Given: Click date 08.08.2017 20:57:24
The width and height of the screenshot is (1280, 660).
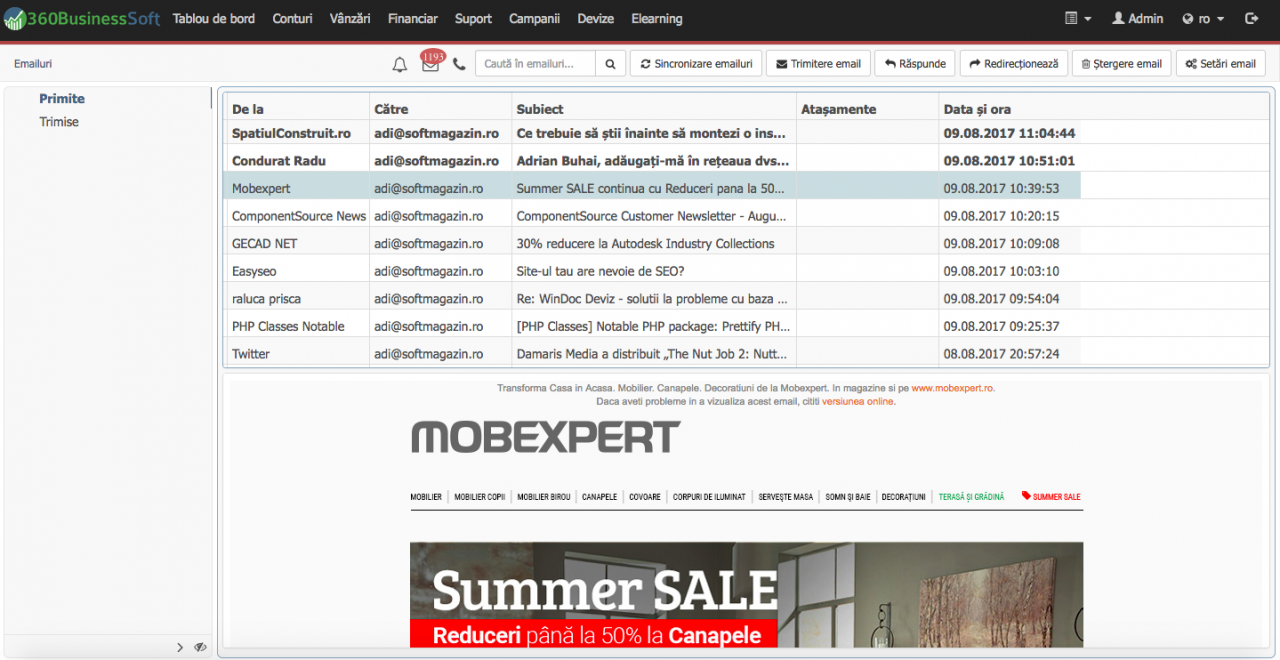Looking at the screenshot, I should (x=1001, y=354).
